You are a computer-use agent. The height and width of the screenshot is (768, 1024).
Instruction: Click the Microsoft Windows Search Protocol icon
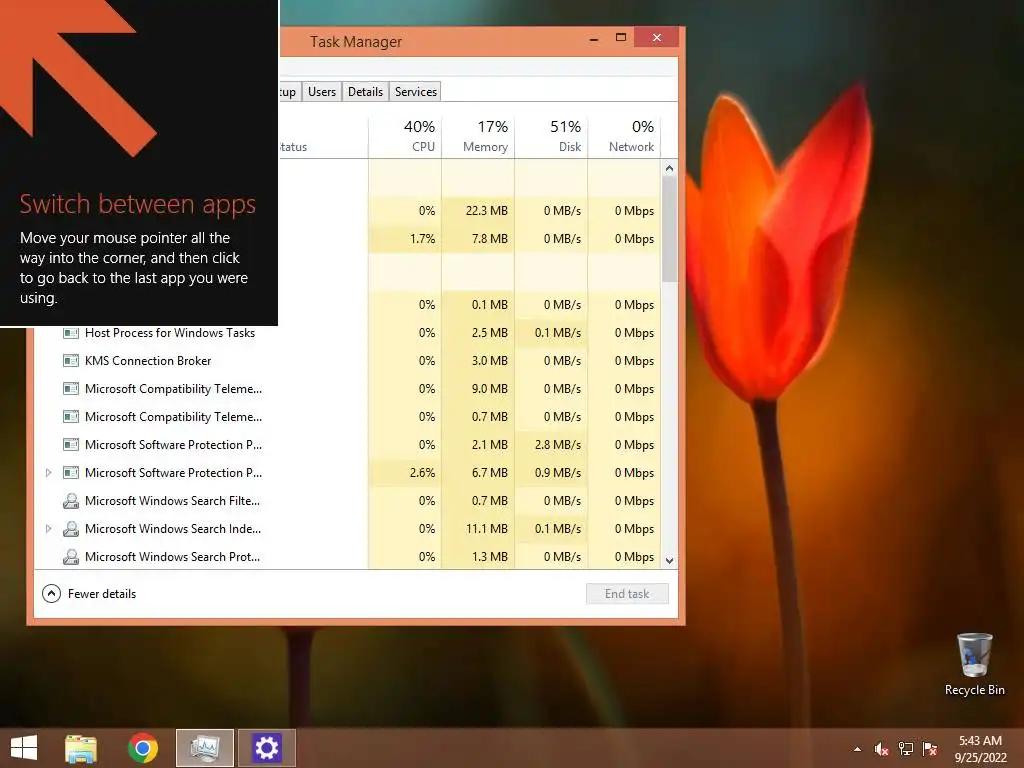click(71, 557)
